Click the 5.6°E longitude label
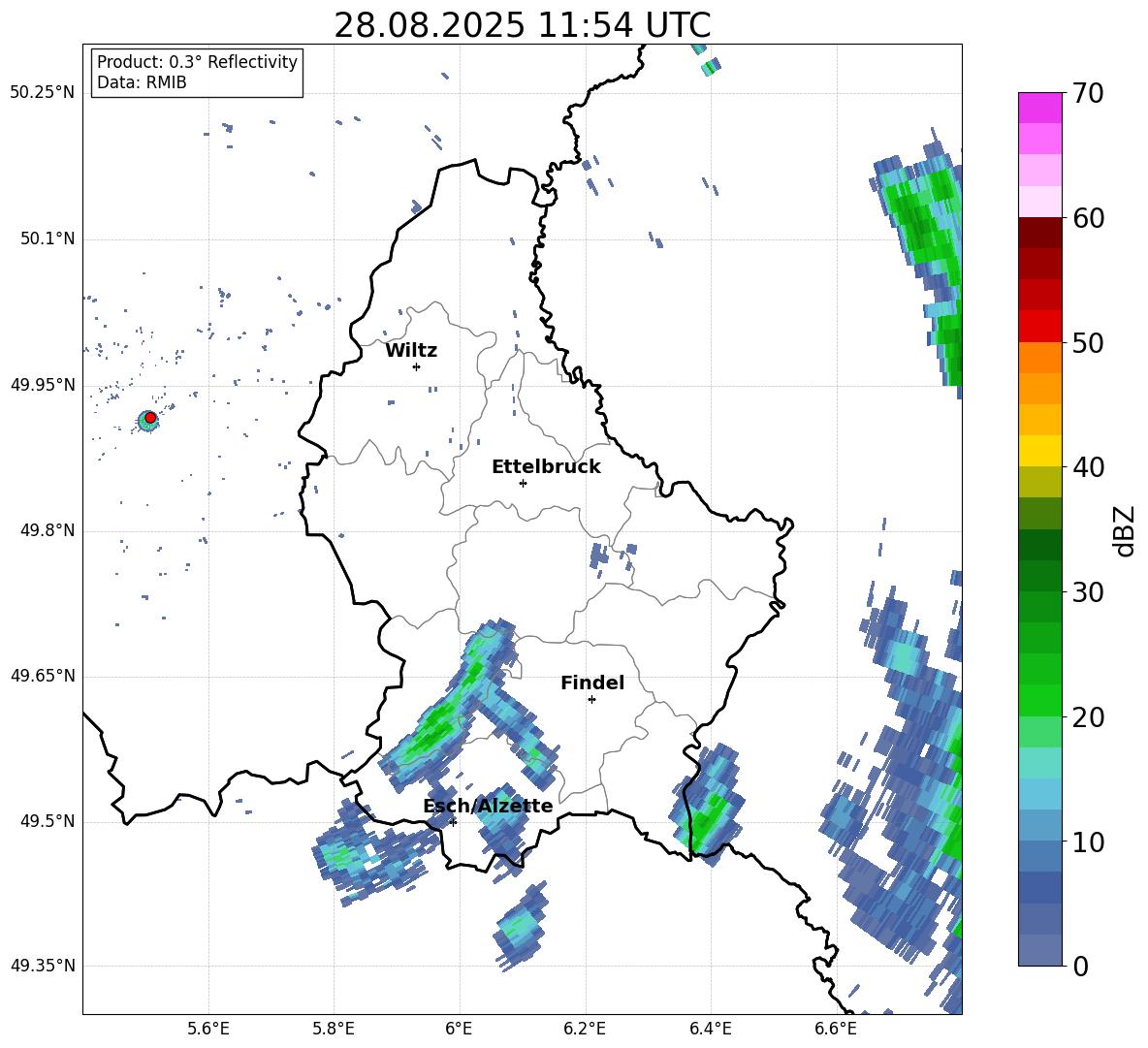The height and width of the screenshot is (1048, 1148). click(x=208, y=1029)
